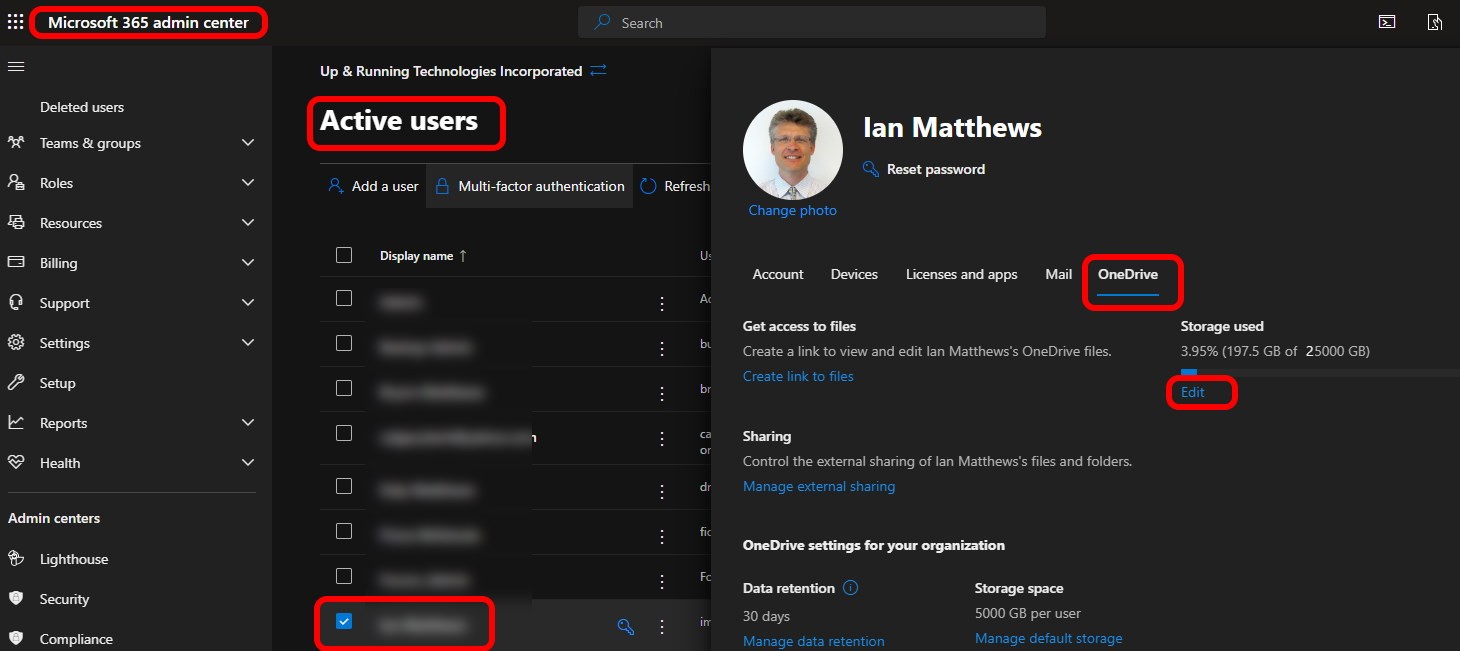Switch to the Licenses and apps tab
The image size is (1460, 651).
(x=961, y=274)
